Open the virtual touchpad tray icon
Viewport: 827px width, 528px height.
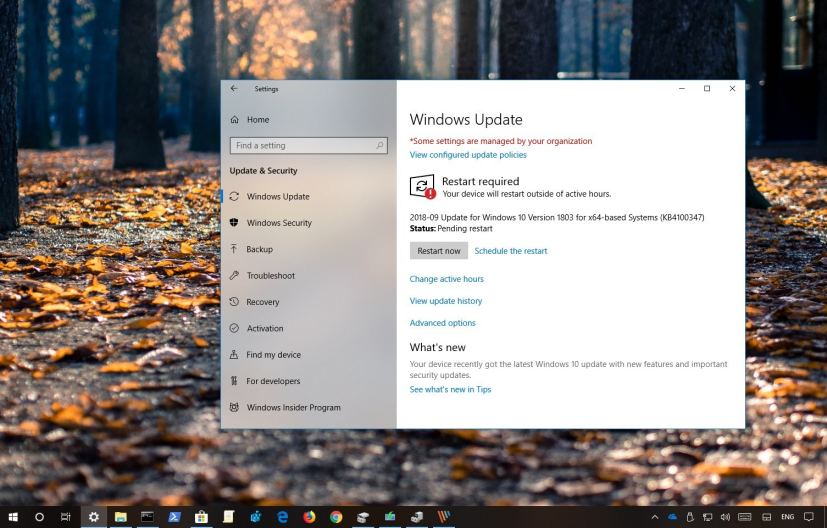[x=767, y=517]
